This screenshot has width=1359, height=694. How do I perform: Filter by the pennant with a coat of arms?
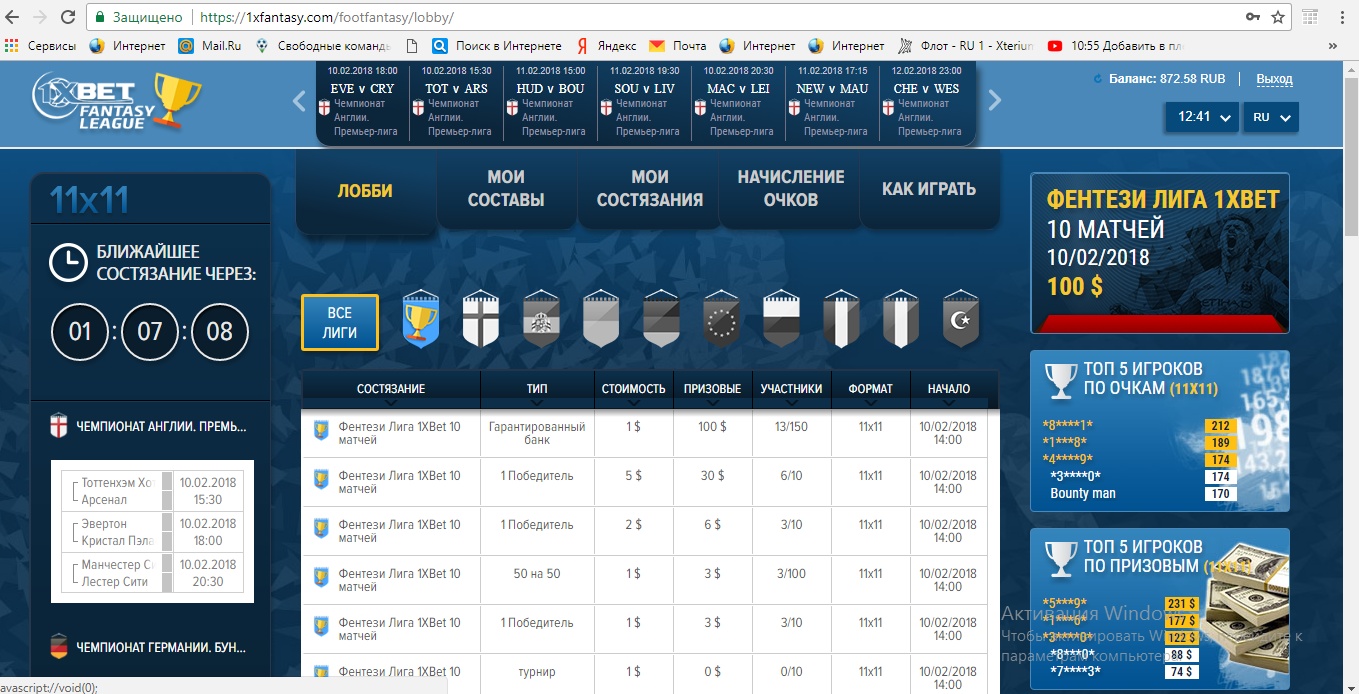541,319
